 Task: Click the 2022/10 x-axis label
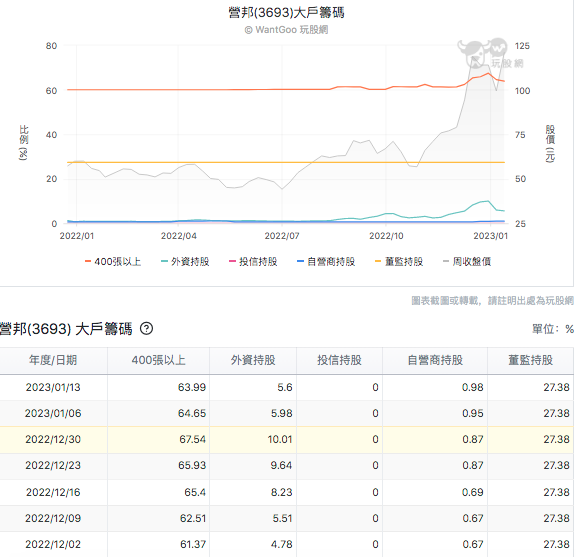tap(386, 236)
